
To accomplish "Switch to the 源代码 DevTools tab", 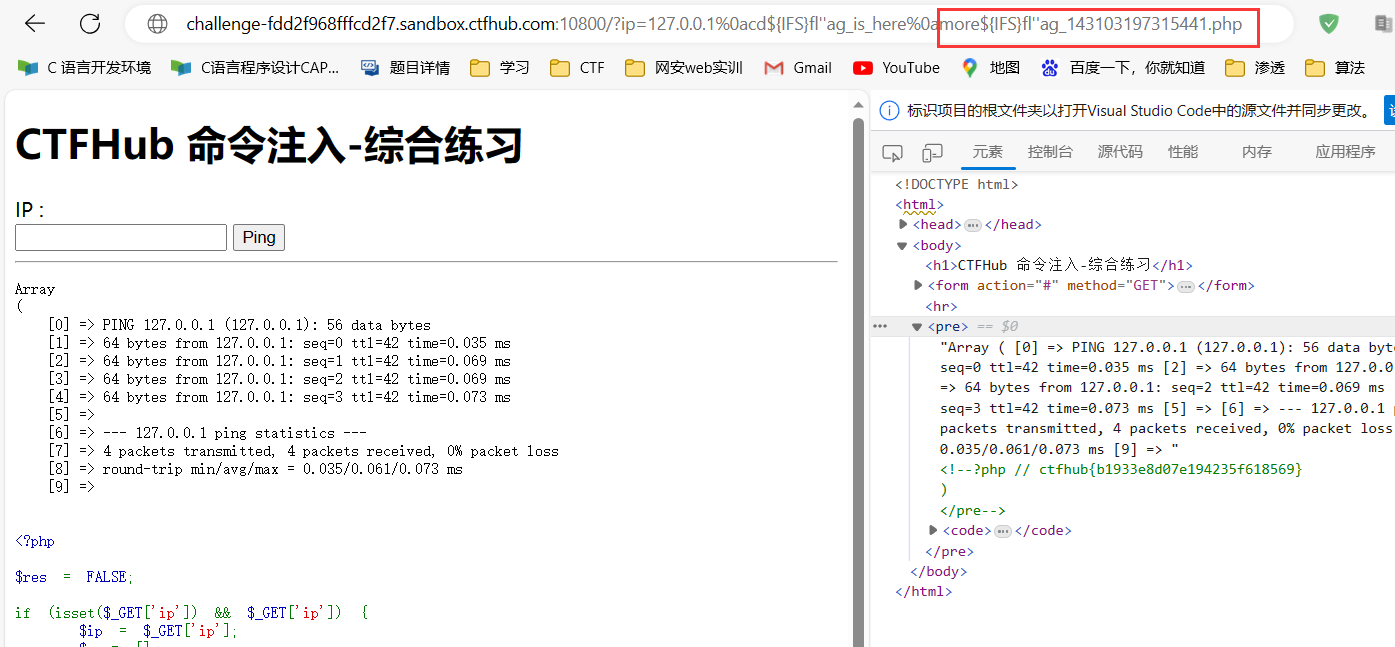I will tap(1120, 152).
